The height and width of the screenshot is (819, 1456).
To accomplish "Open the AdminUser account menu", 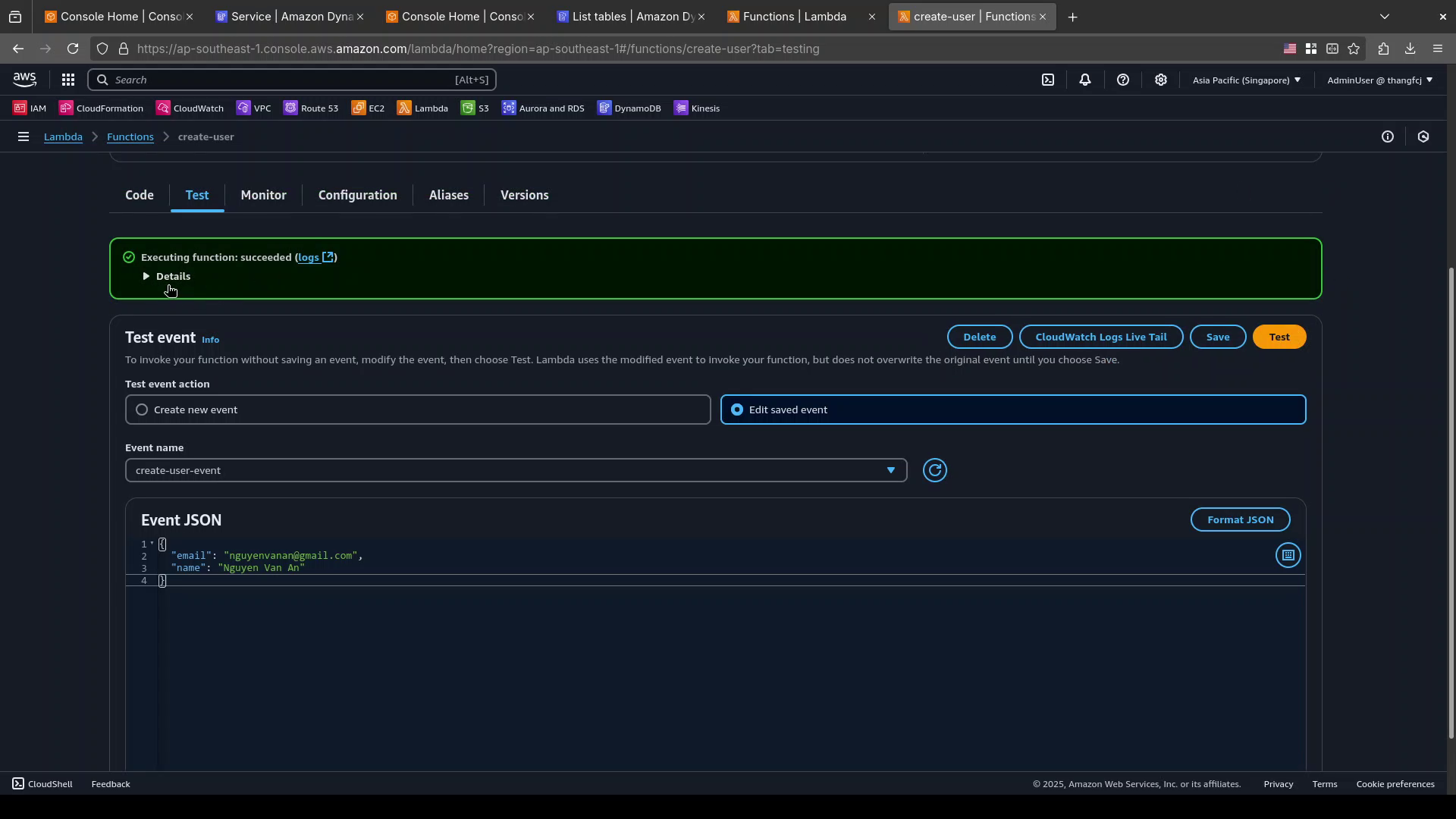I will point(1379,80).
